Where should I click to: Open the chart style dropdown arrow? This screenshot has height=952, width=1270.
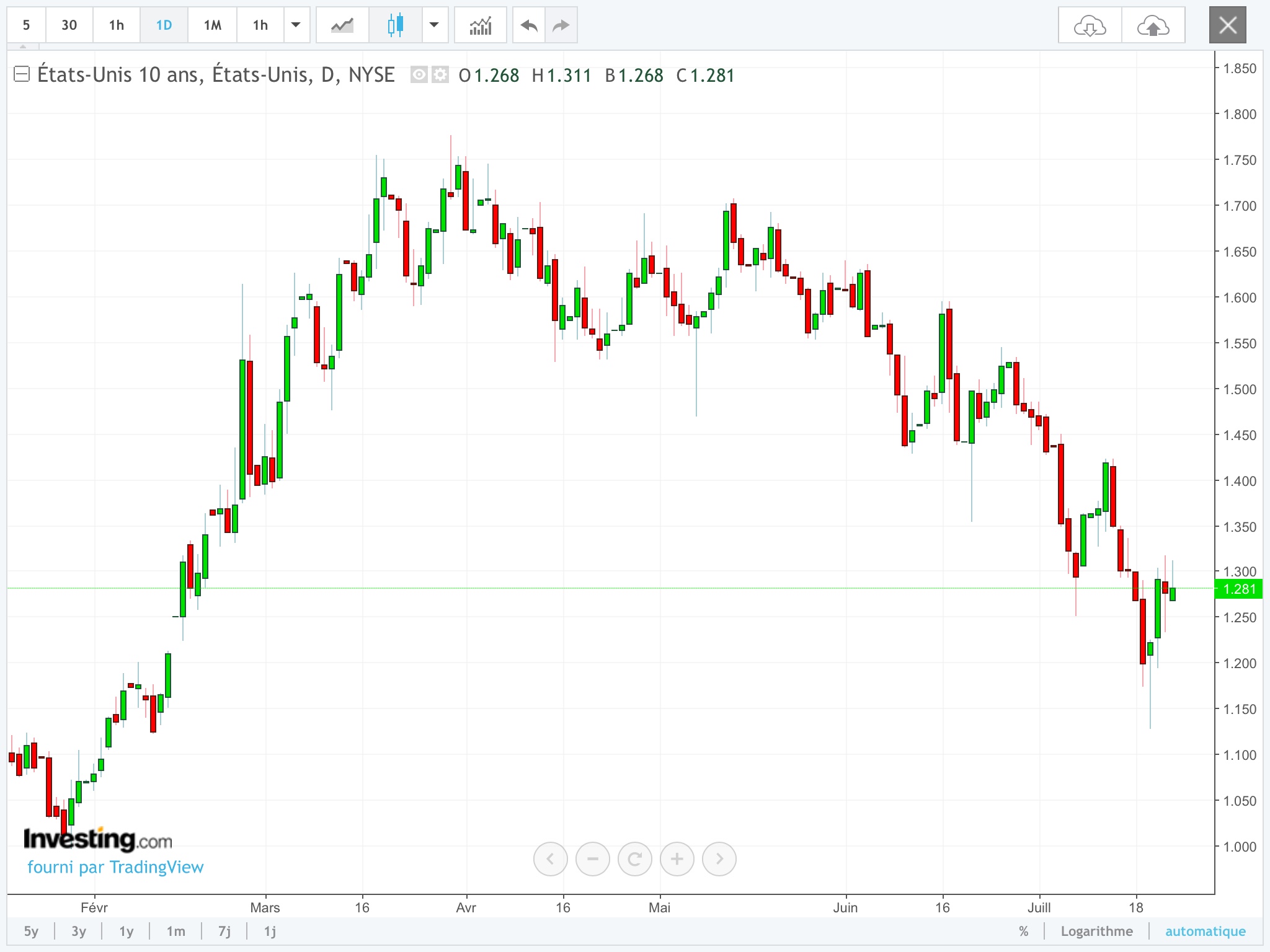point(435,25)
